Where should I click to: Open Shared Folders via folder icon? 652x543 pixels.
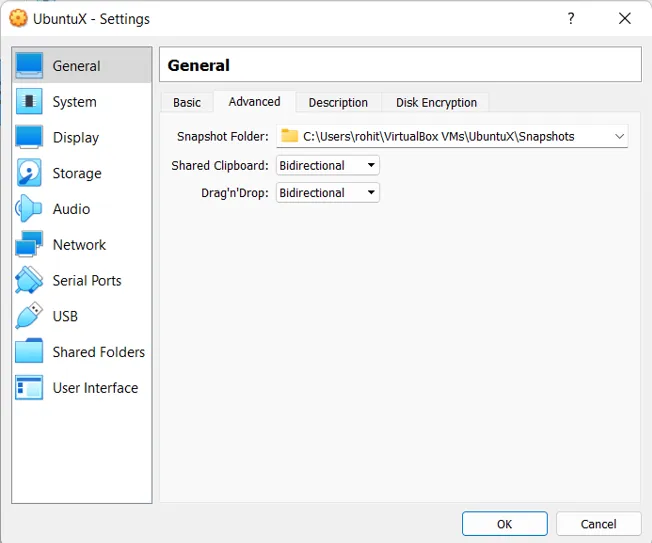29,351
